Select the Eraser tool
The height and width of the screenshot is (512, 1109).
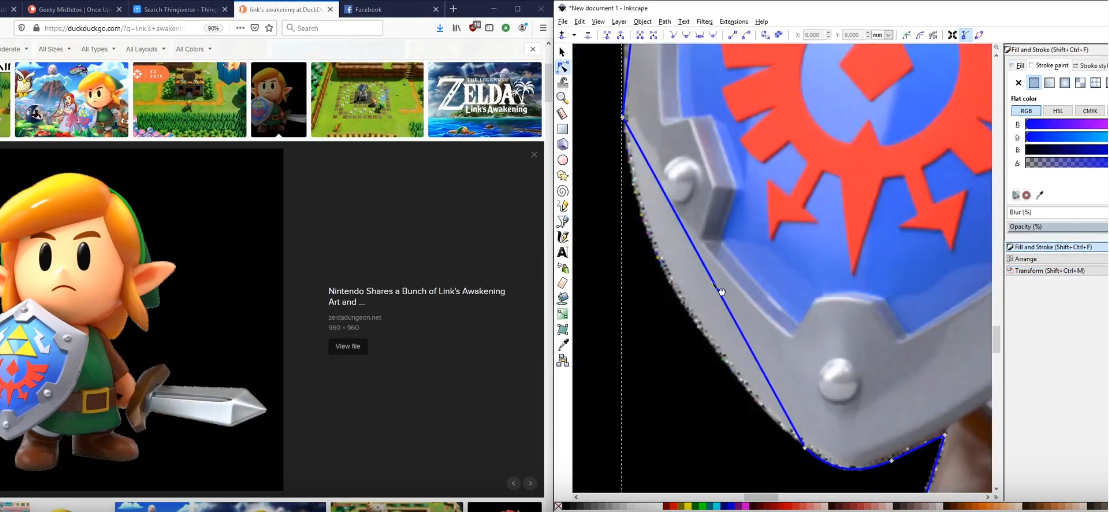pyautogui.click(x=562, y=283)
